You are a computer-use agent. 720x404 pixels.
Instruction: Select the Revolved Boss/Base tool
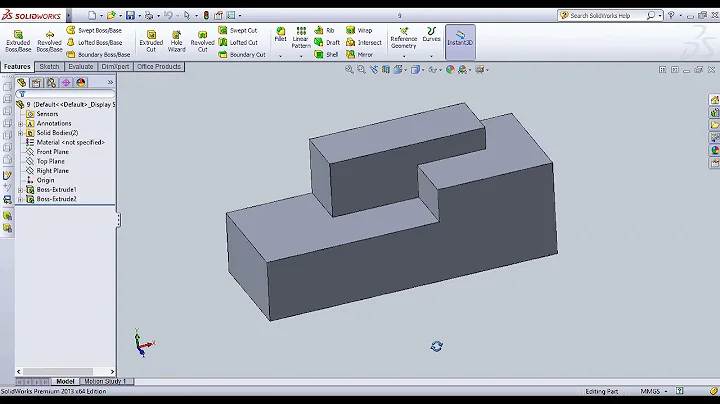[49, 41]
